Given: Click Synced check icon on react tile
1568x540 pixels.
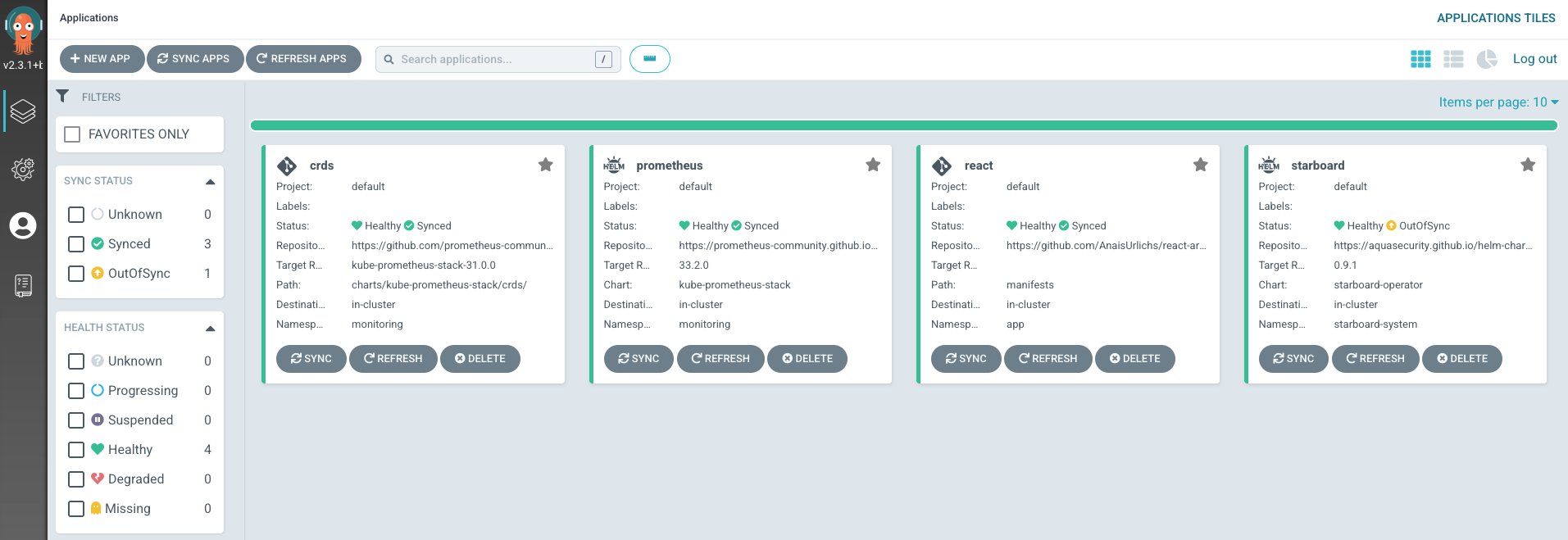Looking at the screenshot, I should (x=1064, y=225).
